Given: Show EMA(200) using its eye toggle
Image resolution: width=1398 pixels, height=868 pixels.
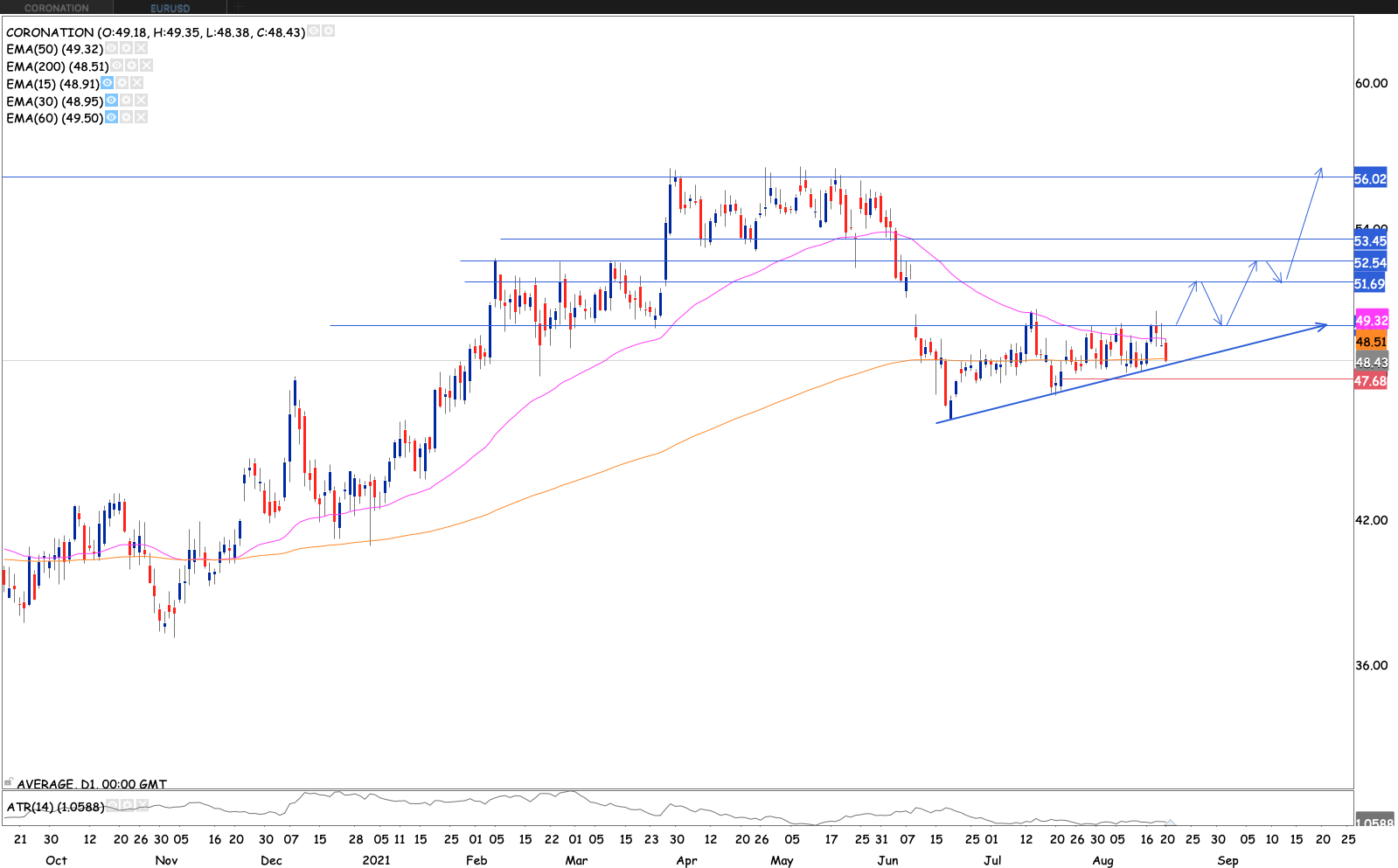Looking at the screenshot, I should (x=116, y=66).
